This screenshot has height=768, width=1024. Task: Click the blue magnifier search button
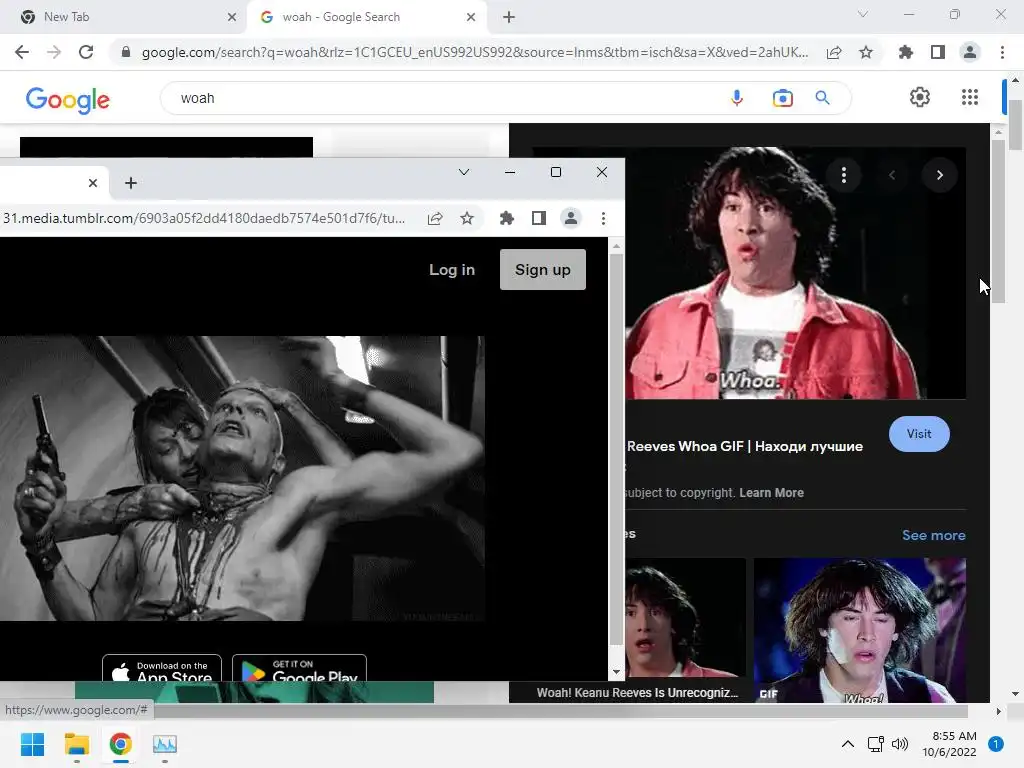click(x=822, y=98)
